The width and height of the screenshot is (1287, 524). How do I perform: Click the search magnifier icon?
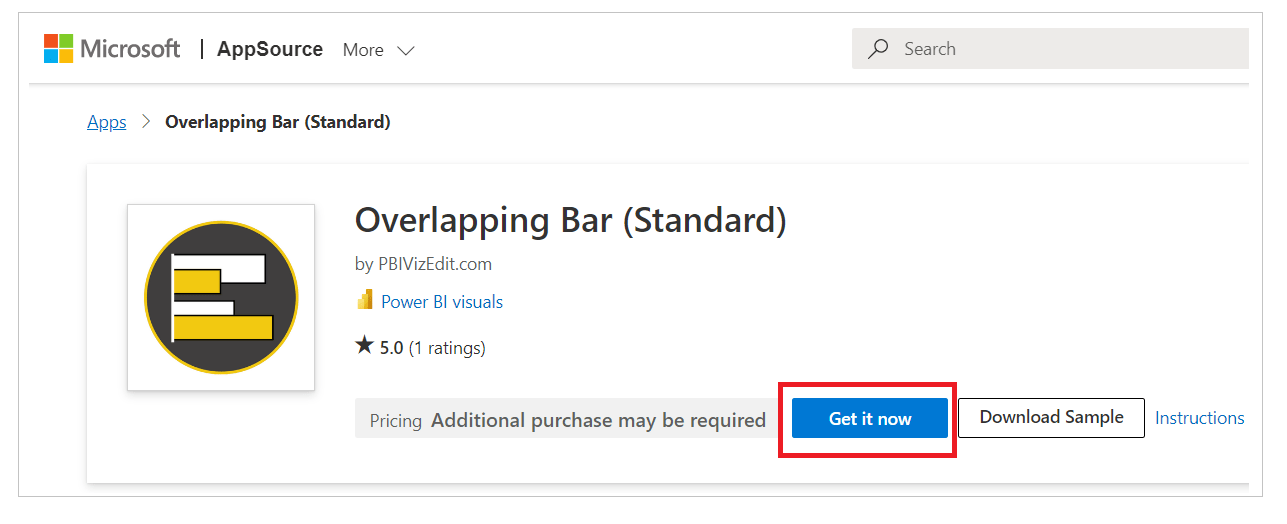pos(878,49)
